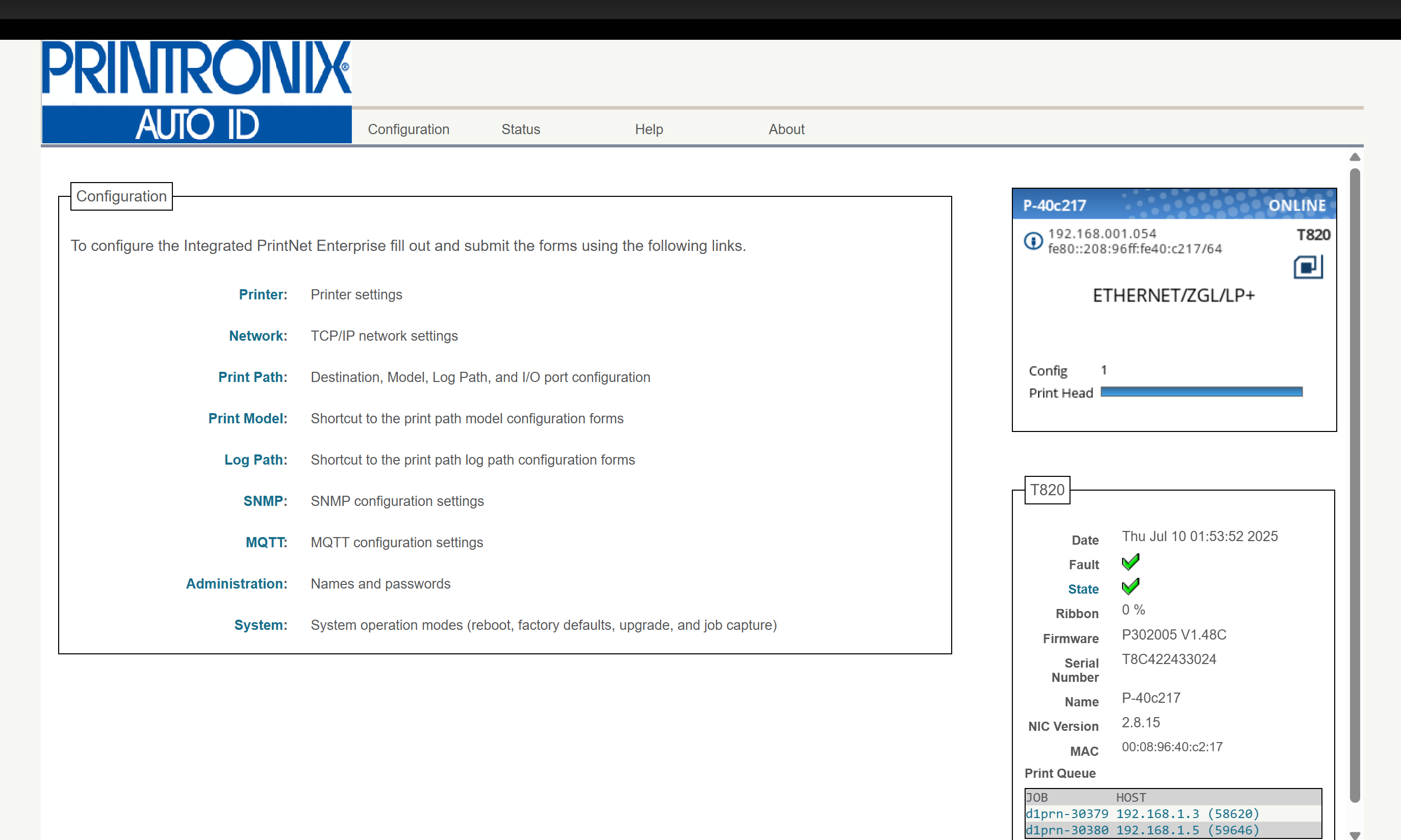The image size is (1401, 840).
Task: Click the Print Head progress bar
Action: coord(1201,392)
